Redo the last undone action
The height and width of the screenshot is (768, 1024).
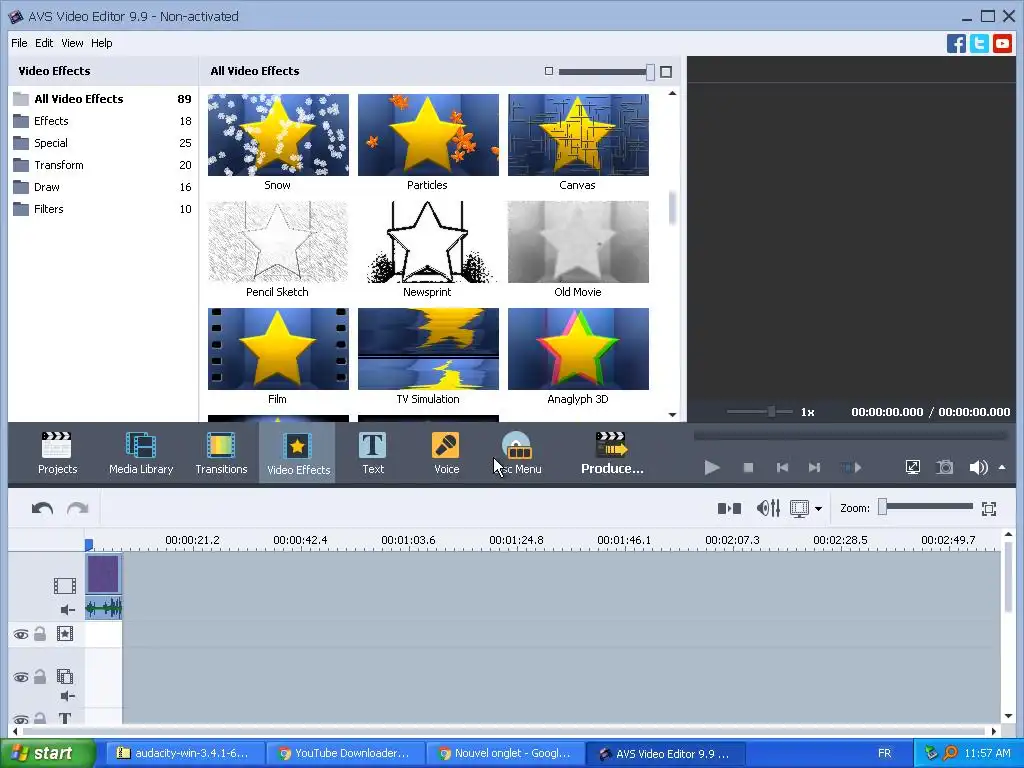click(x=78, y=508)
